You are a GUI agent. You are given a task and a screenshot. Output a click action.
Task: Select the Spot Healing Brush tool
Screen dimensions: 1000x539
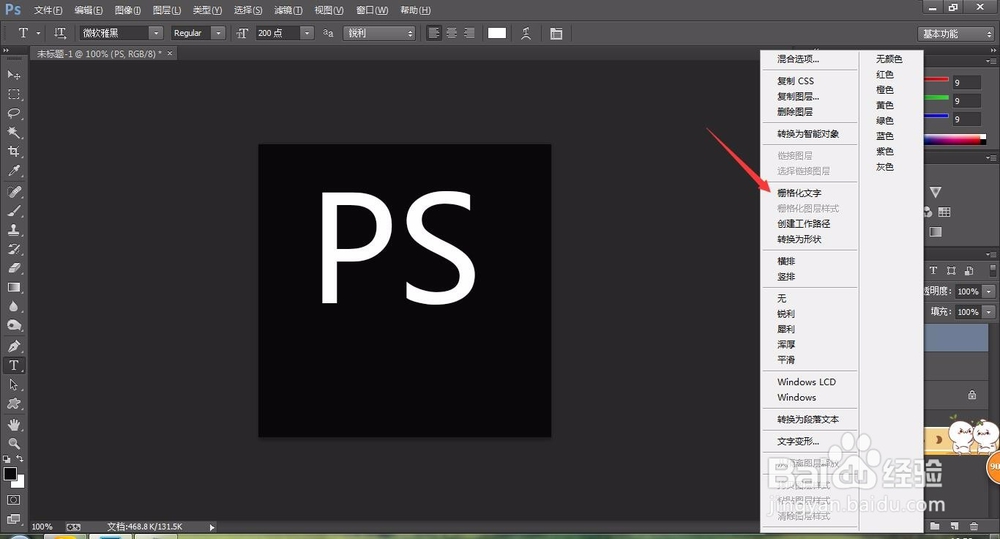[13, 192]
